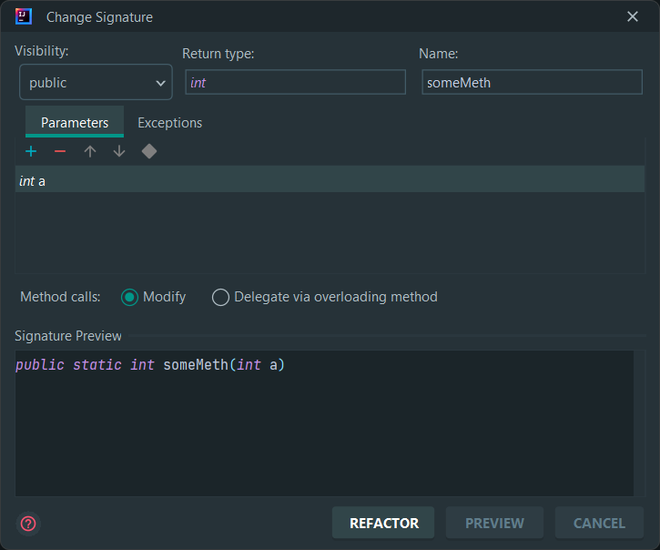Select the Modify method calls option
660x550 pixels.
(130, 297)
